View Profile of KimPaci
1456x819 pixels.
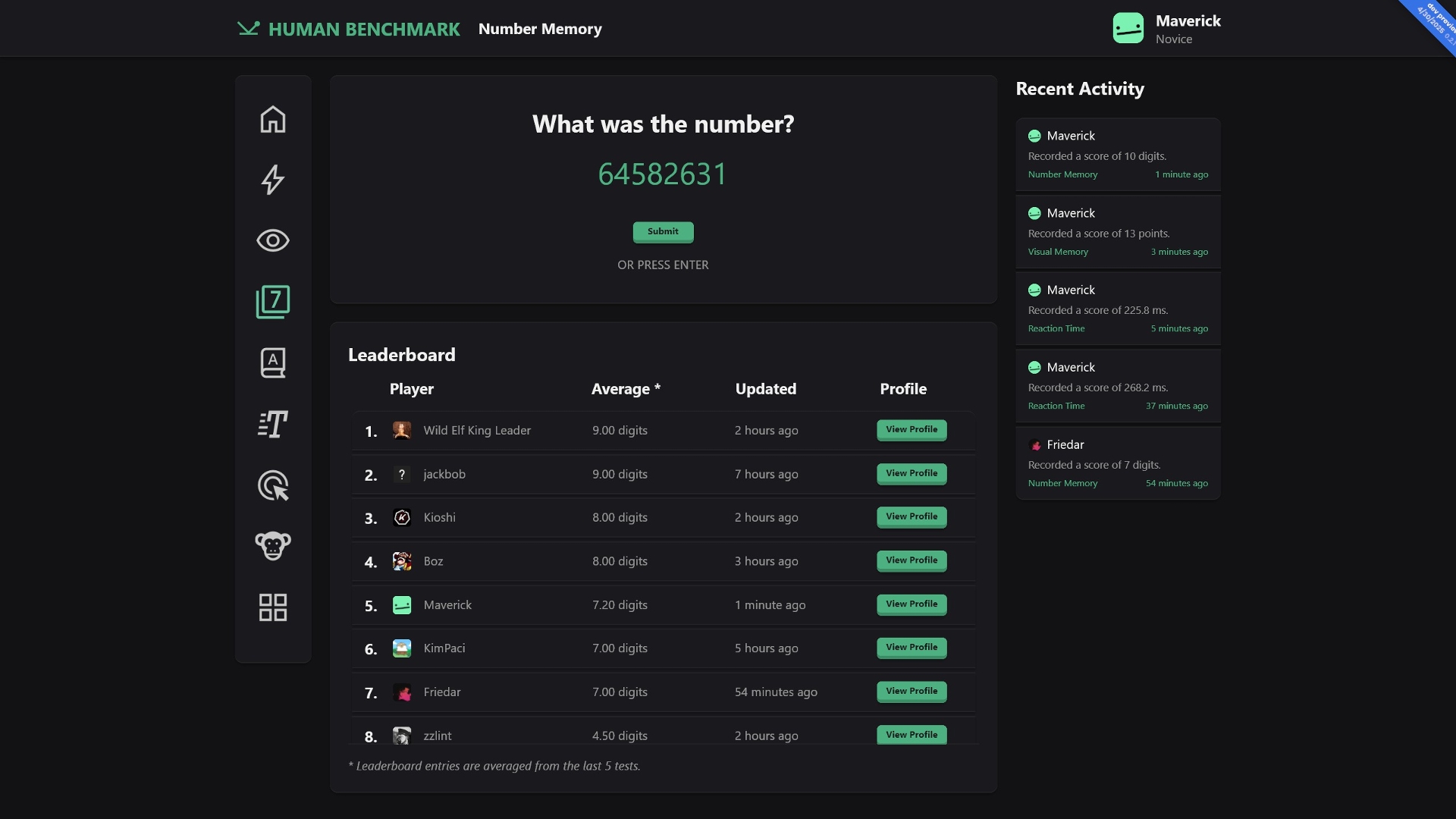(912, 648)
